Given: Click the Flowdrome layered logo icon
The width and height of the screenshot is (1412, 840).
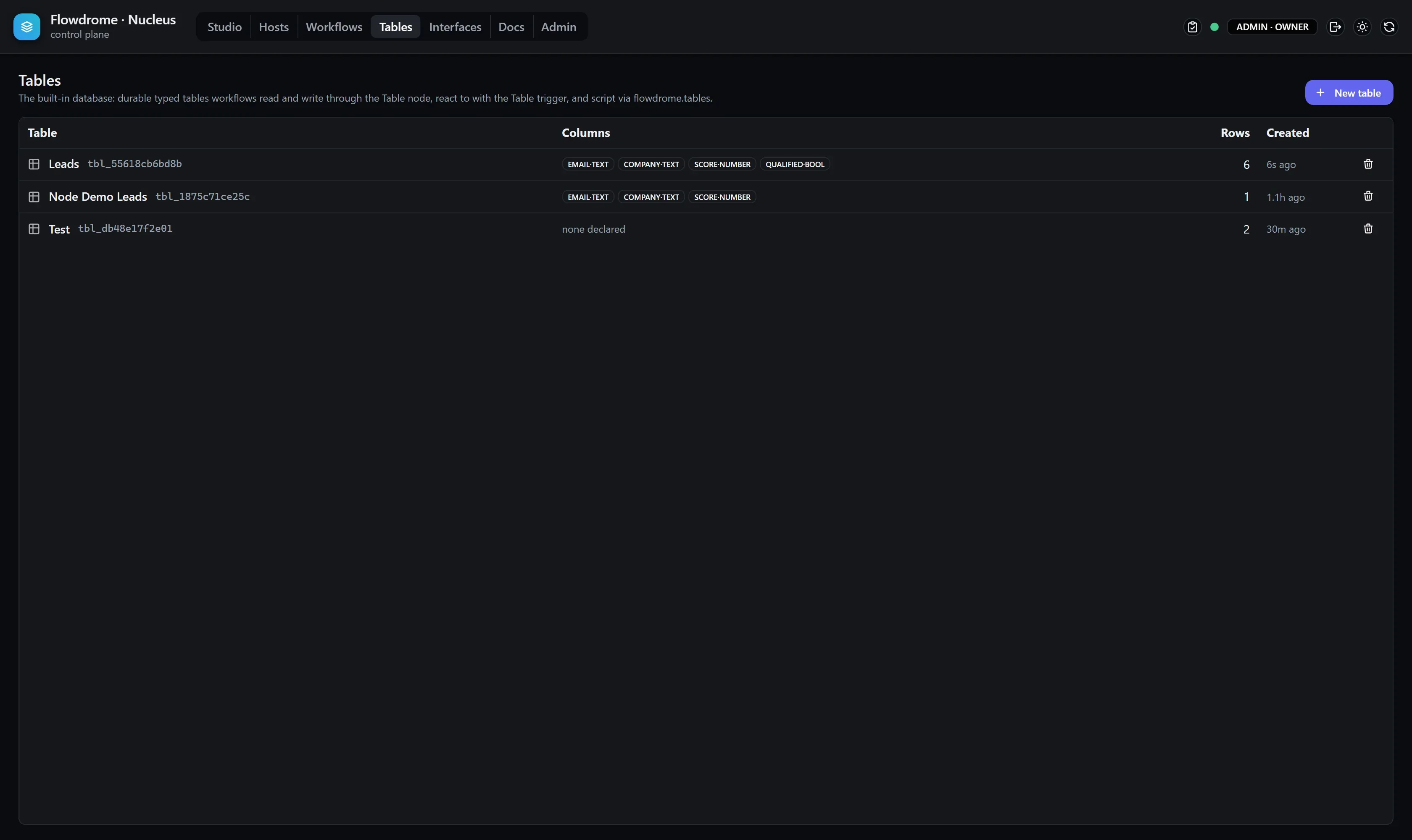Looking at the screenshot, I should [26, 26].
